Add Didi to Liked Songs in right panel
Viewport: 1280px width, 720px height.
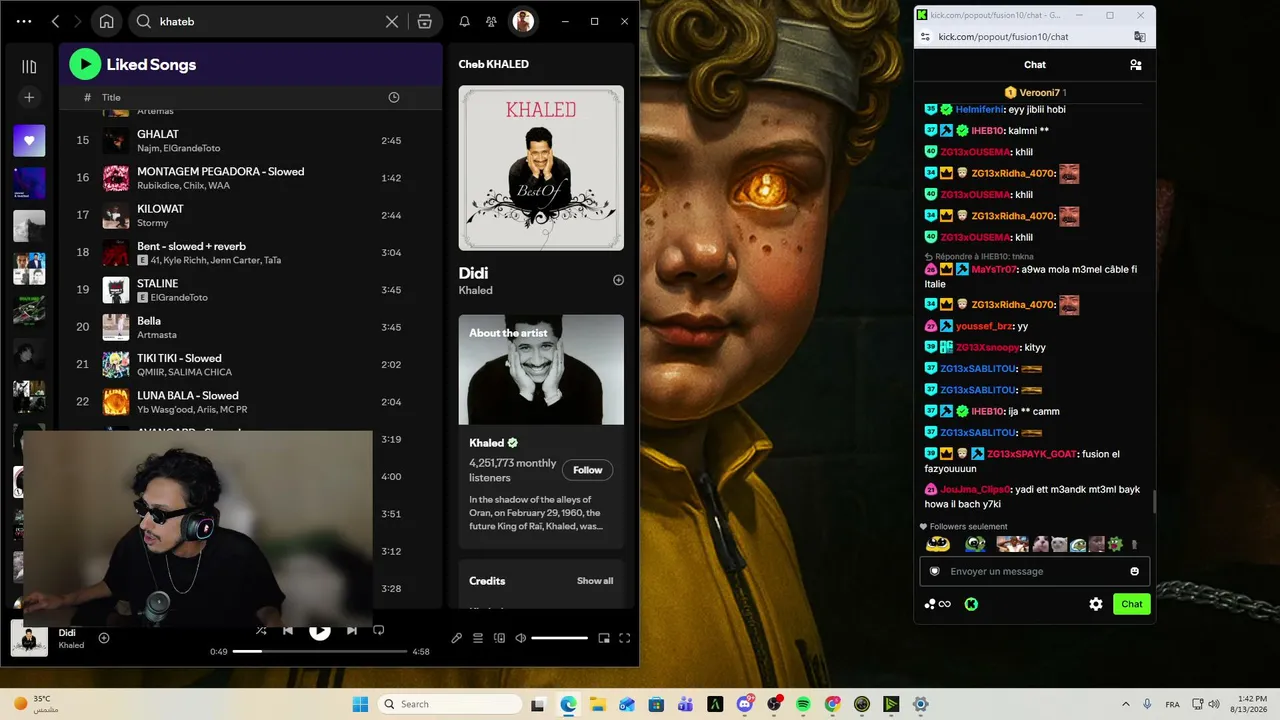(618, 280)
